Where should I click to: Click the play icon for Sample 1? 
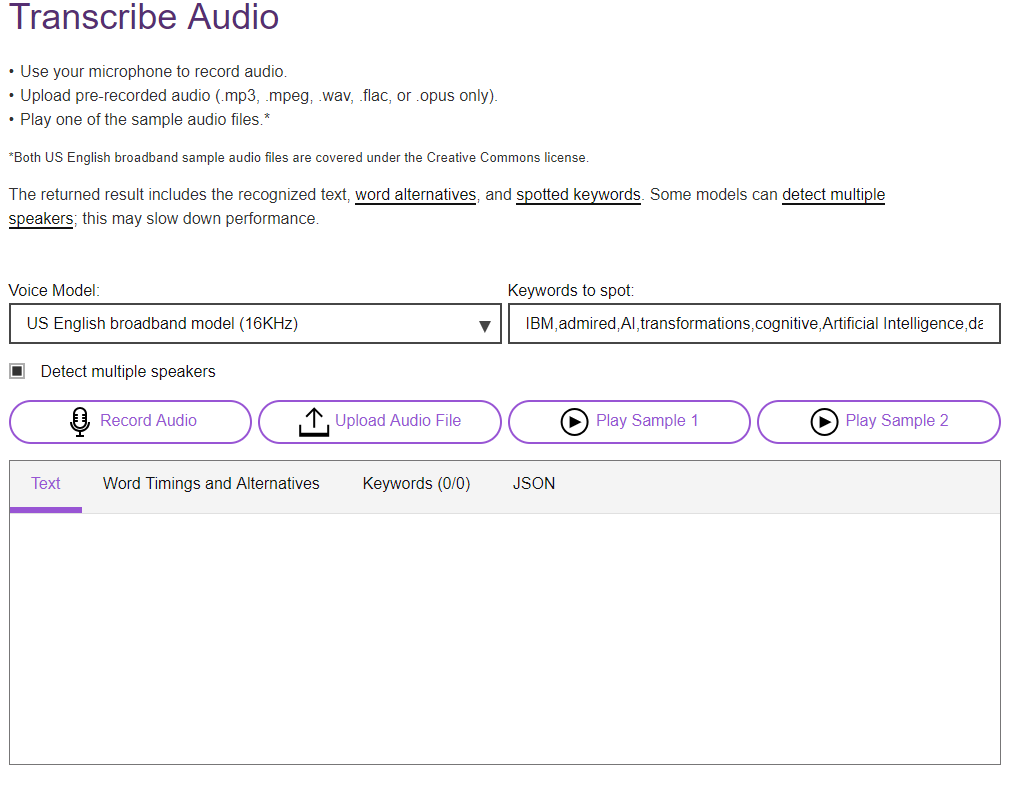[574, 422]
